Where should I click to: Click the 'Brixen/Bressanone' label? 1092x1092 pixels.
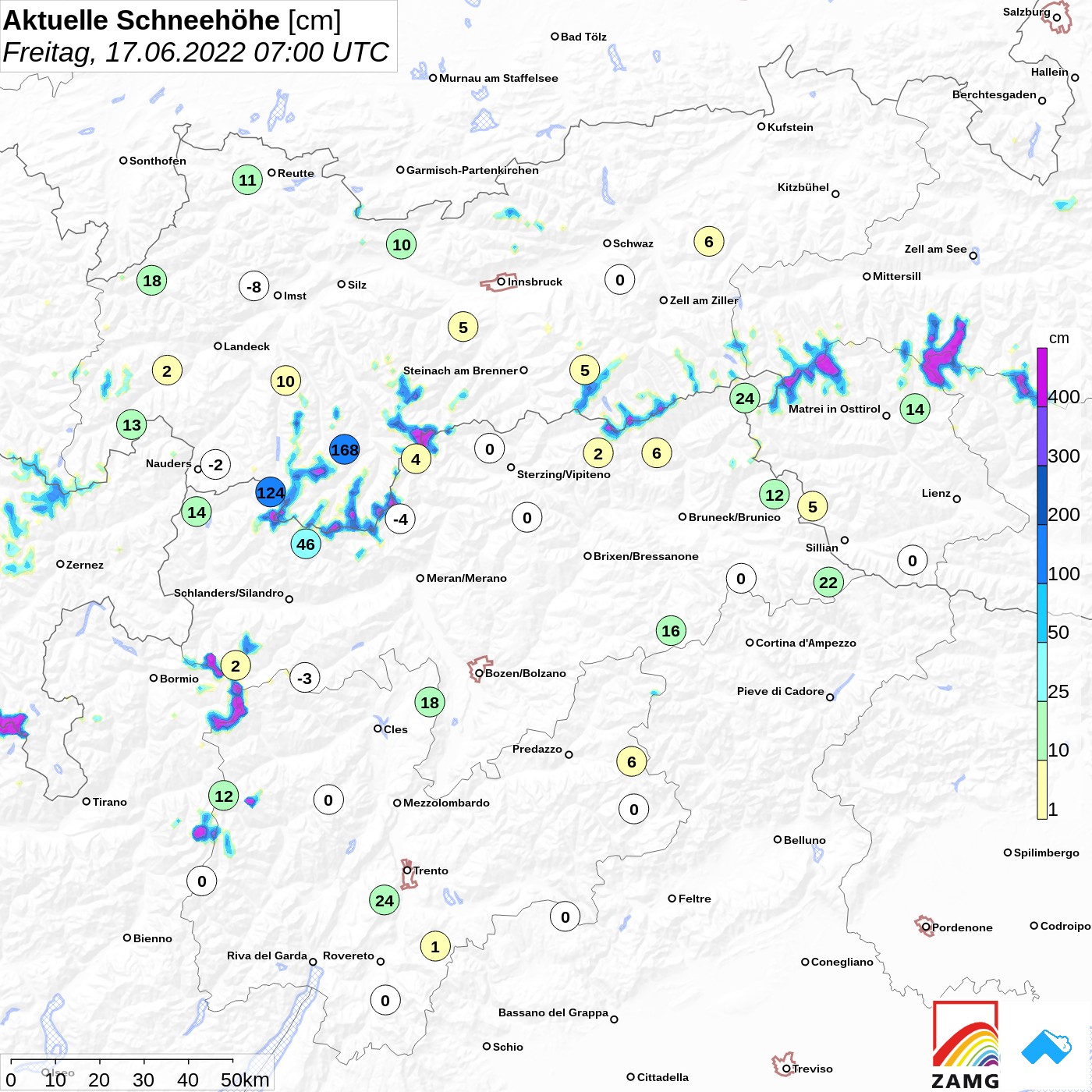(646, 556)
